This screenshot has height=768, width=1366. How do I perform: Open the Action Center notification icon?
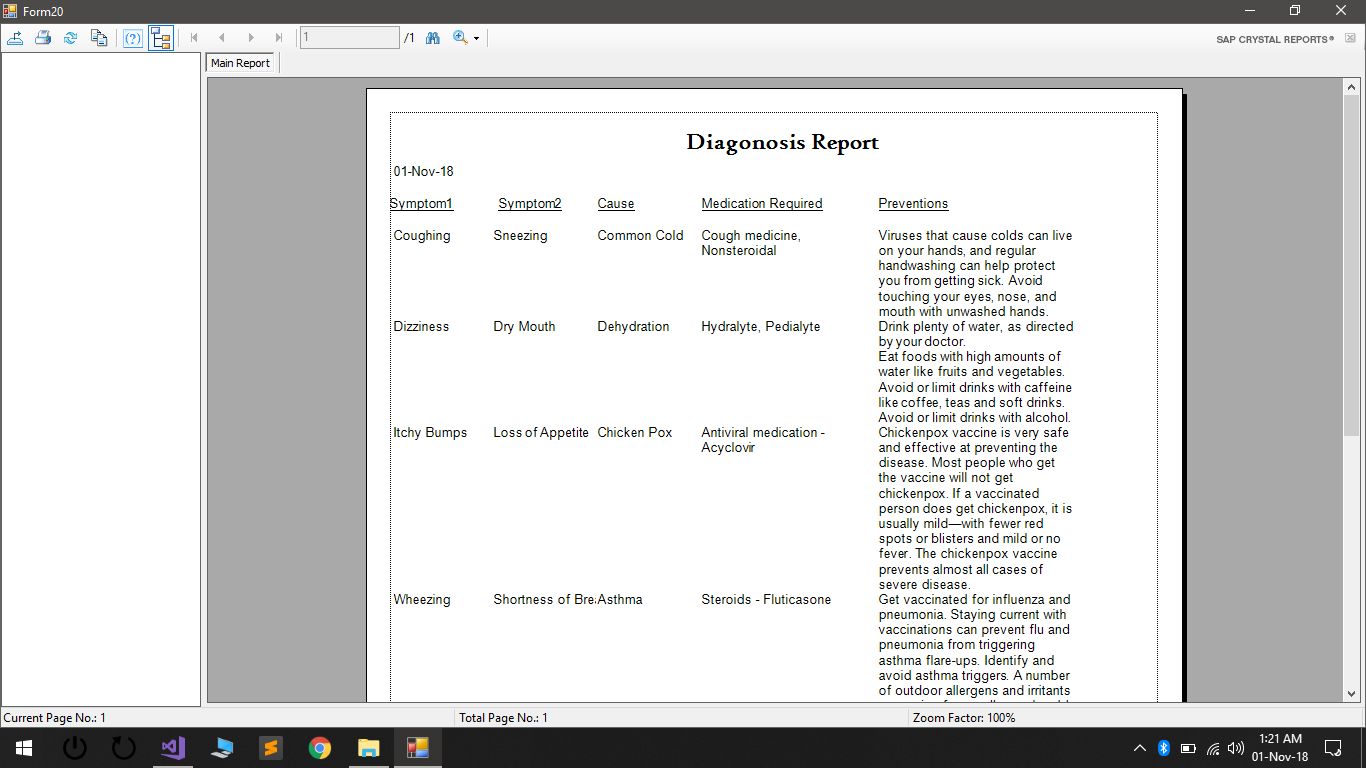tap(1333, 748)
